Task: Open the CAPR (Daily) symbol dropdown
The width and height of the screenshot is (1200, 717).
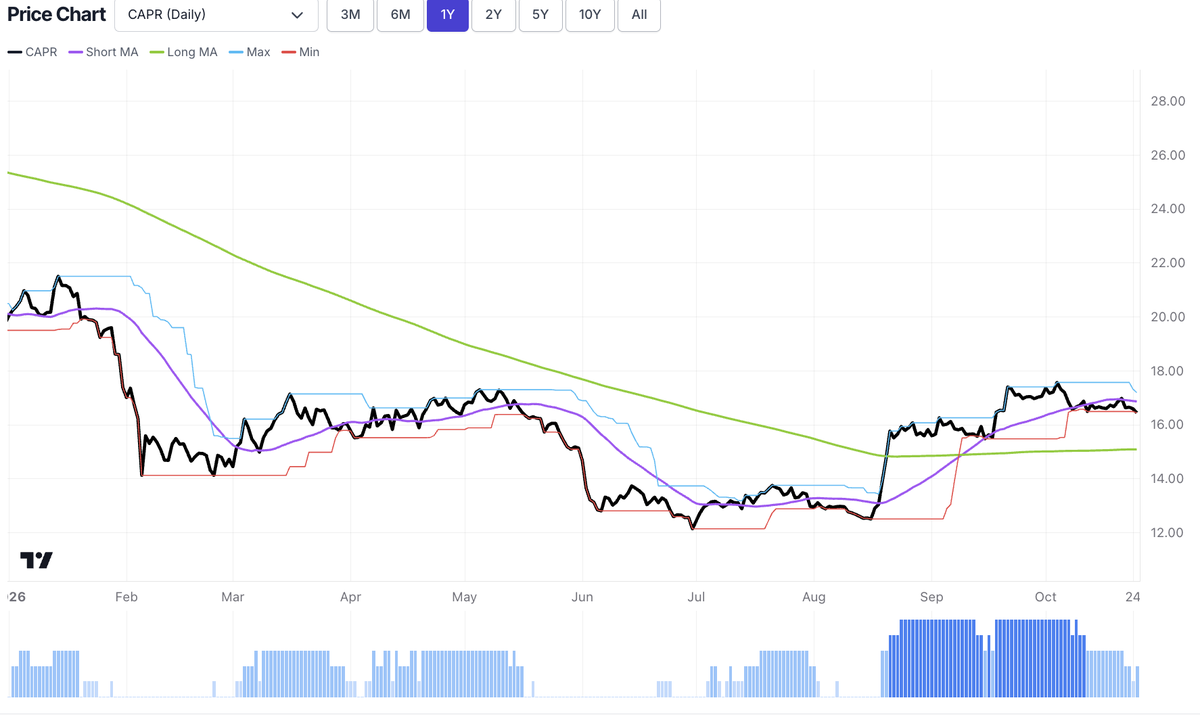Action: click(216, 15)
